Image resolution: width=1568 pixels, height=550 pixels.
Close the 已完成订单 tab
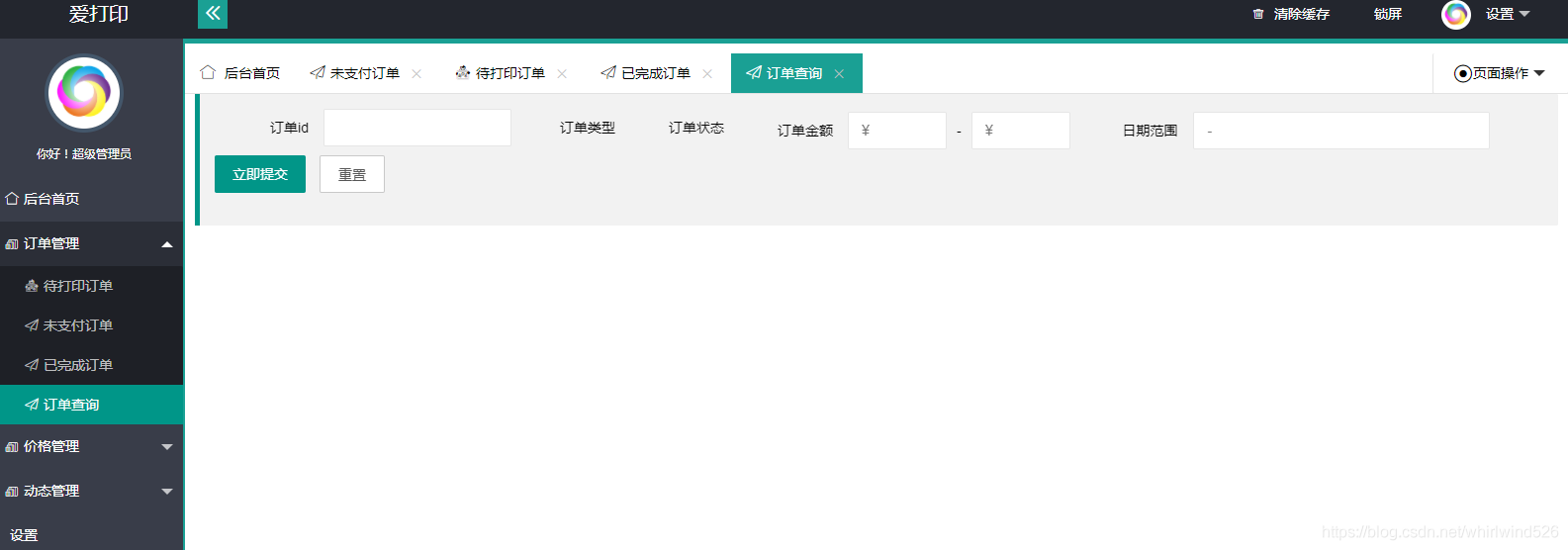(707, 74)
